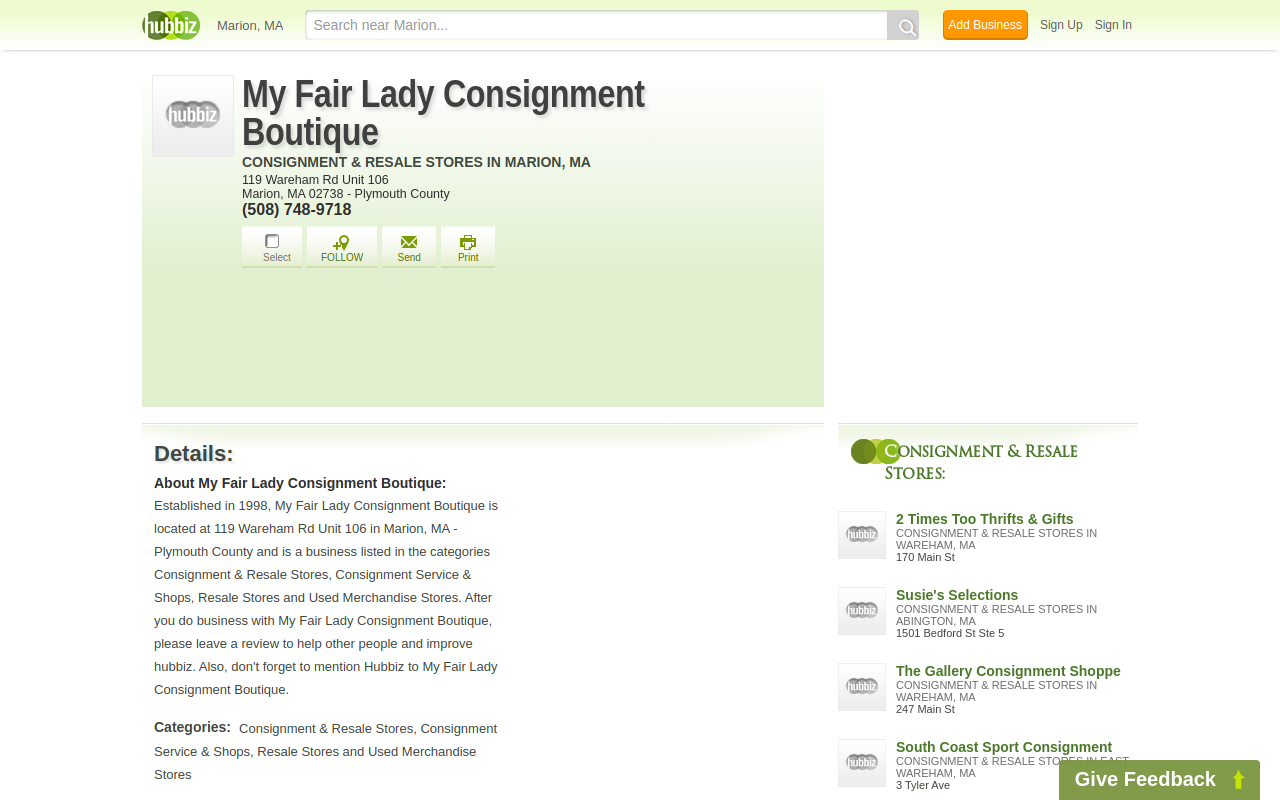Click address text 119 Wareham Rd Unit 106
The height and width of the screenshot is (800, 1280).
click(315, 180)
